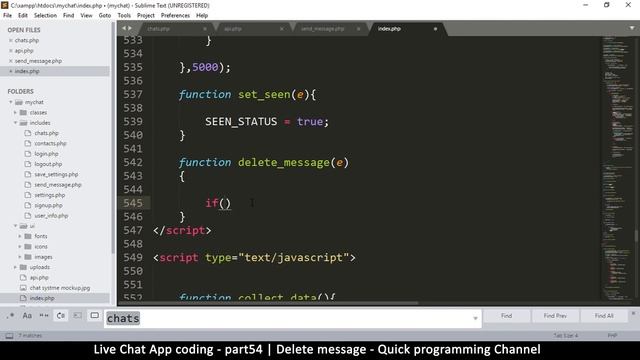Click the tab navigation left arrow
The height and width of the screenshot is (360, 640).
pos(124,28)
